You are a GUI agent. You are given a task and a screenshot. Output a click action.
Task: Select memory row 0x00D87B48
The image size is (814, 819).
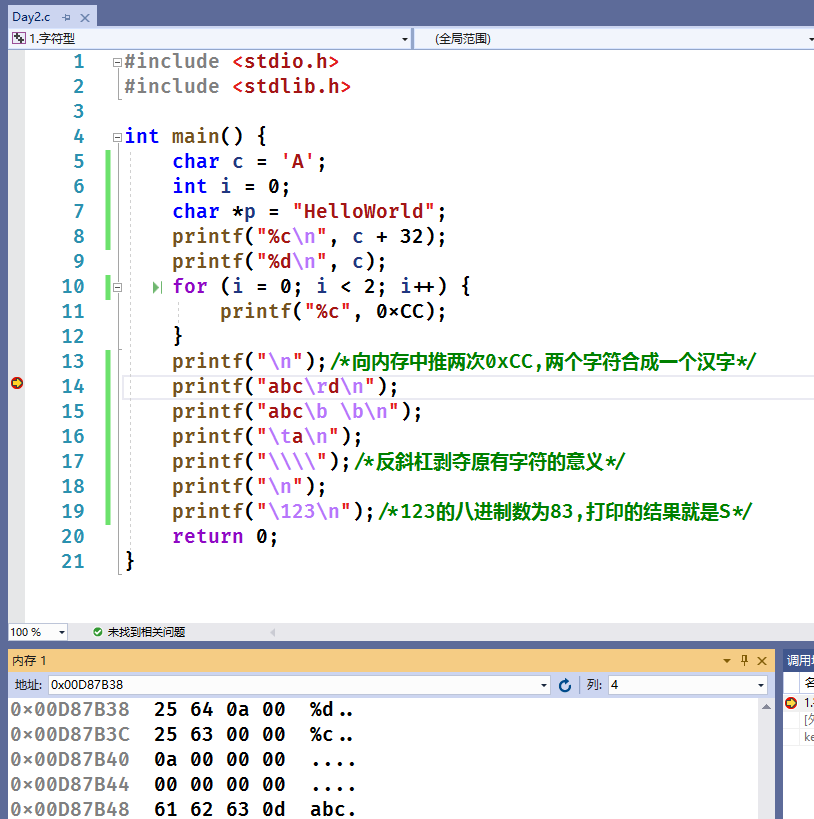(x=183, y=809)
